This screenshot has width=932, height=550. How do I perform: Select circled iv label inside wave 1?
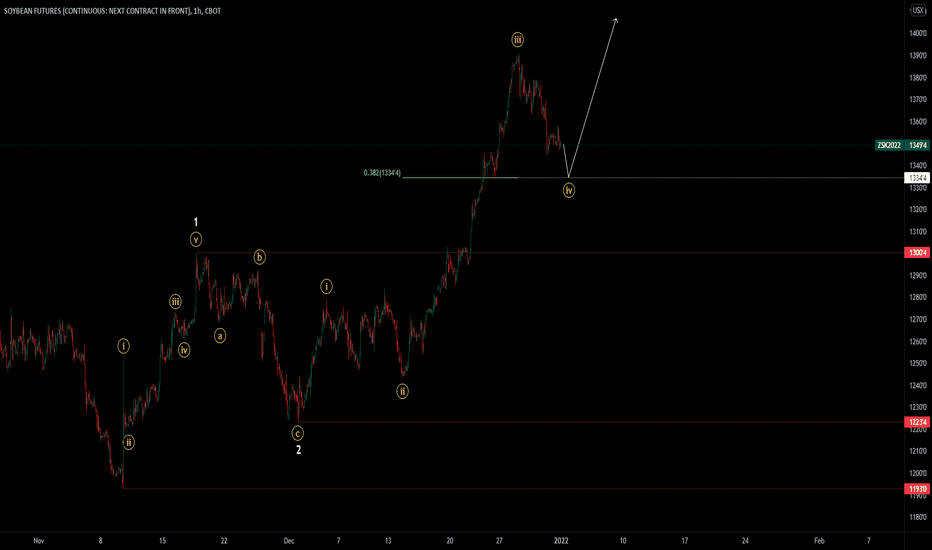(184, 350)
